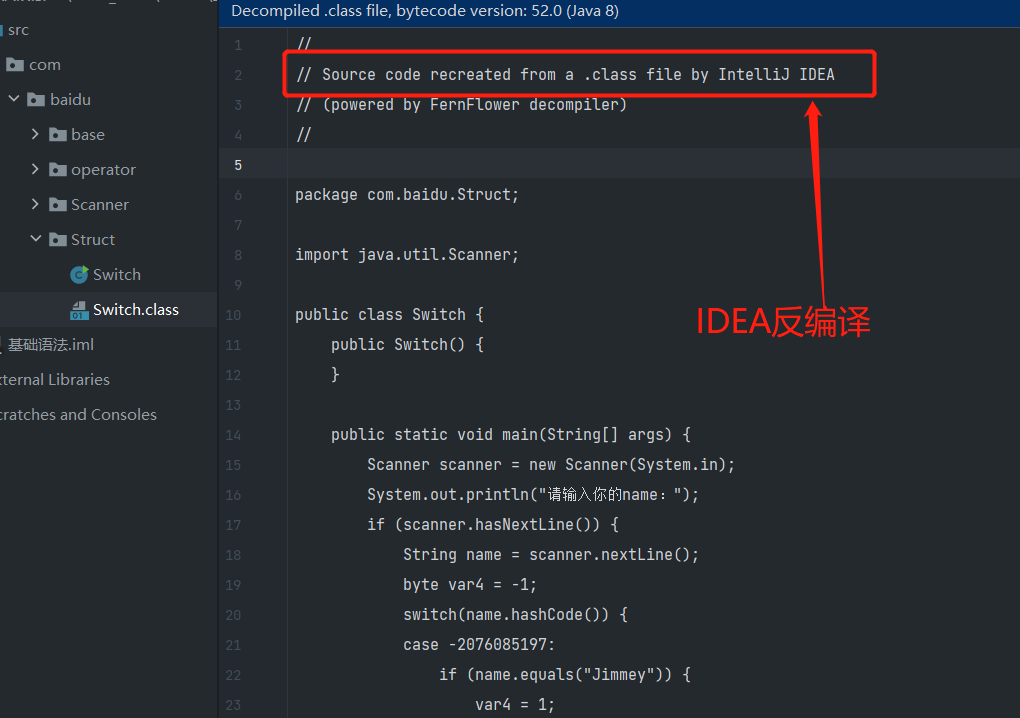This screenshot has width=1020, height=718.
Task: Click line number 5 in gutter
Action: 238,165
